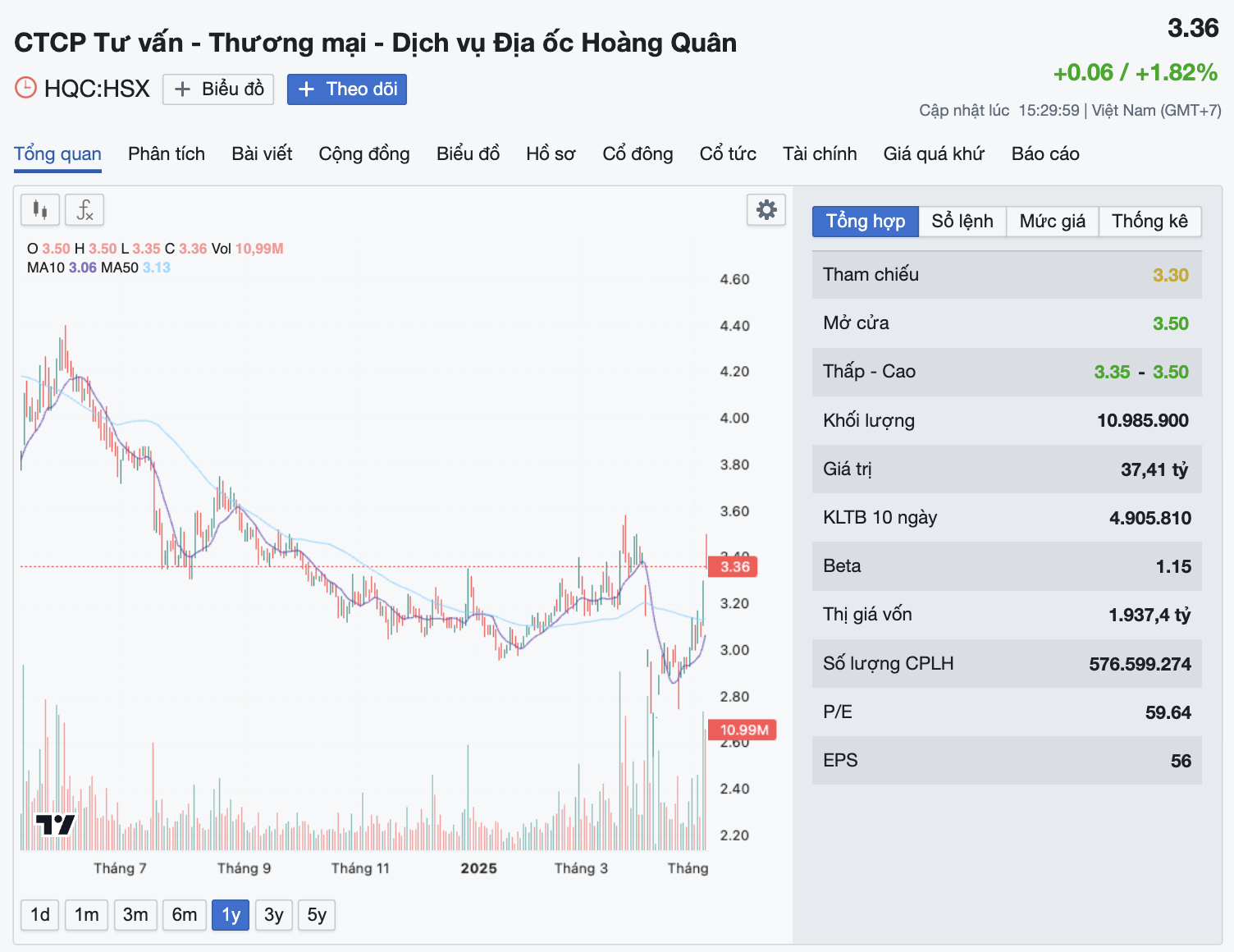The image size is (1234, 952).
Task: Open the Cộng đồng tab
Action: (x=364, y=154)
